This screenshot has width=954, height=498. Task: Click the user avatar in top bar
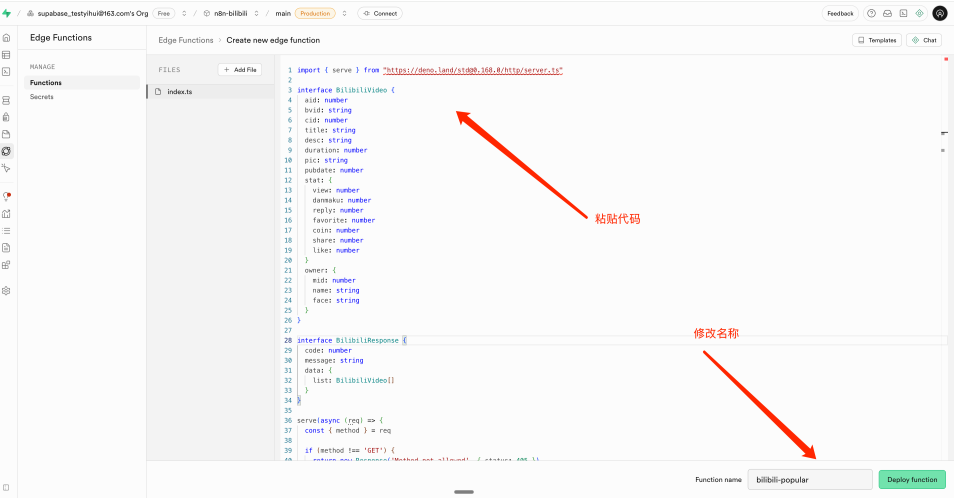[x=939, y=13]
